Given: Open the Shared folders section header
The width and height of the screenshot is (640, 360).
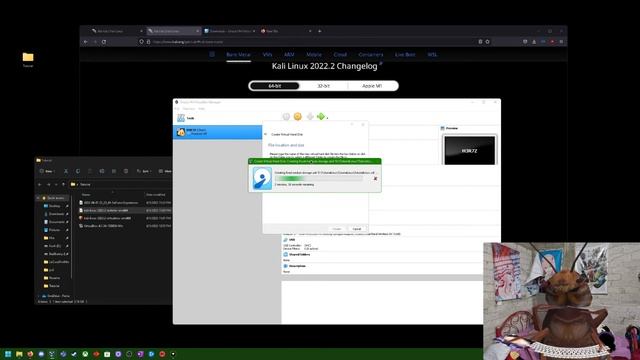Looking at the screenshot, I should [x=296, y=254].
